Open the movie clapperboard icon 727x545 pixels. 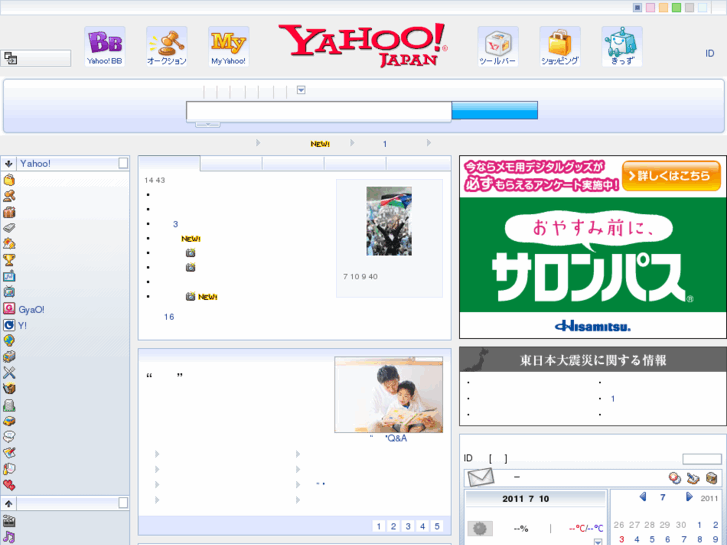click(9, 521)
